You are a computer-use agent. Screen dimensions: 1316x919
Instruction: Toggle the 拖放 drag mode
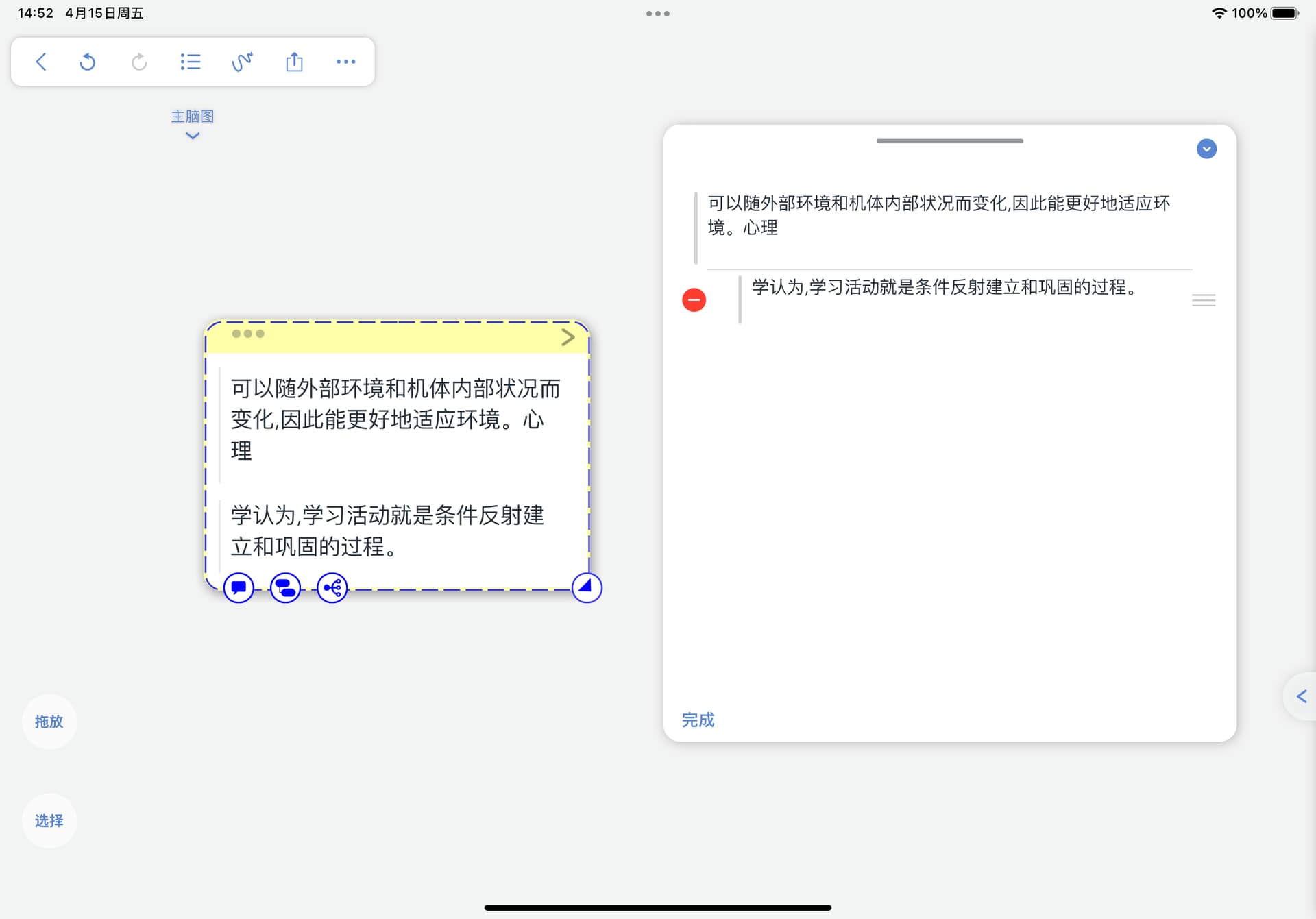point(49,722)
